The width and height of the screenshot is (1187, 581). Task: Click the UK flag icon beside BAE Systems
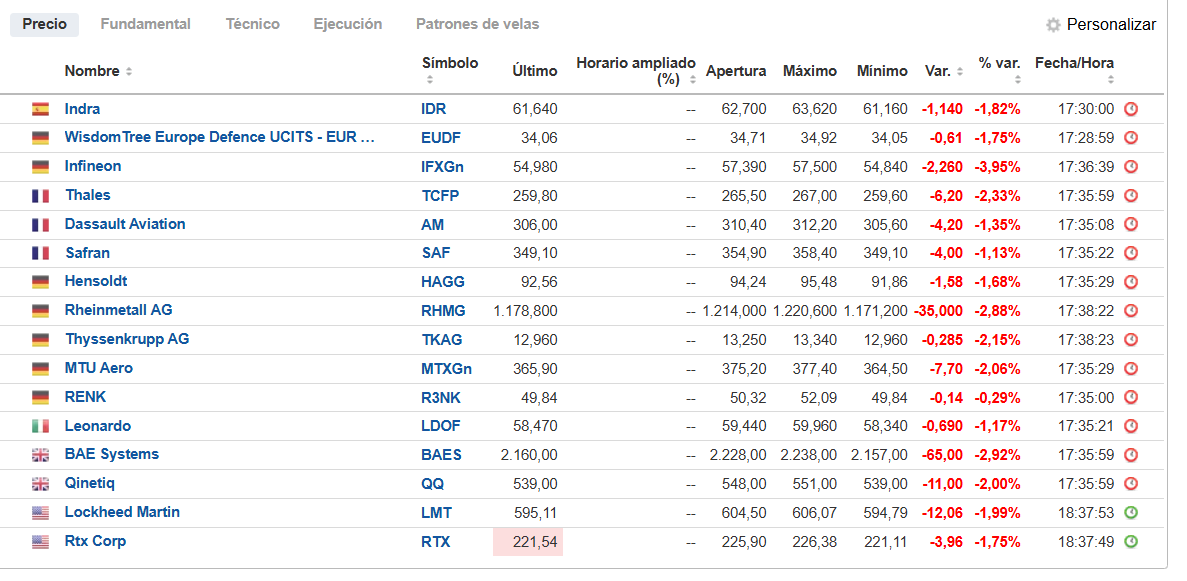coord(40,455)
